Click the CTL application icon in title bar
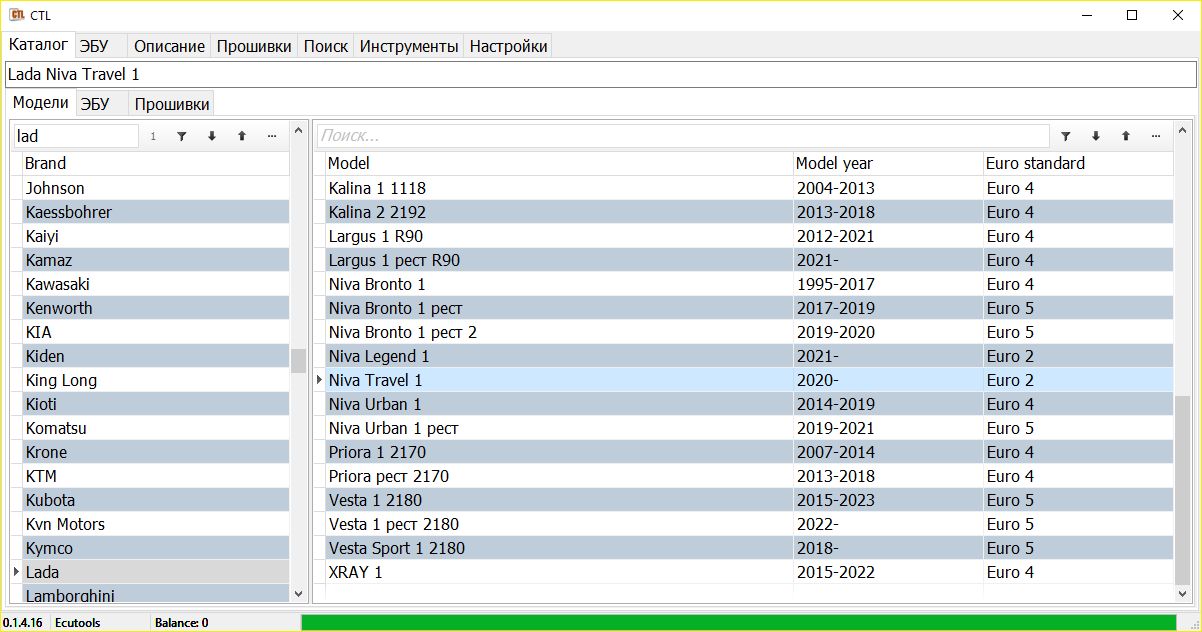 pos(17,15)
